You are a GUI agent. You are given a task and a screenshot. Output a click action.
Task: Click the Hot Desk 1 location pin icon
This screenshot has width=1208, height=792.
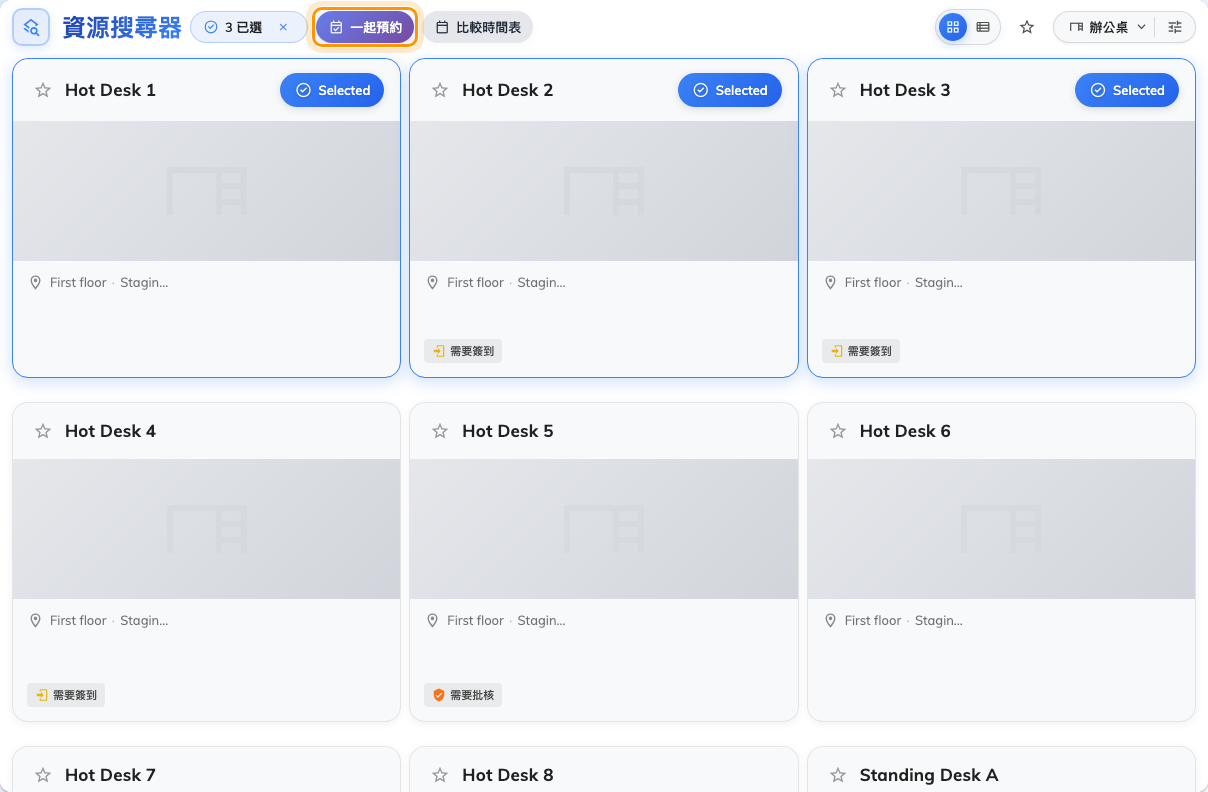click(x=35, y=283)
